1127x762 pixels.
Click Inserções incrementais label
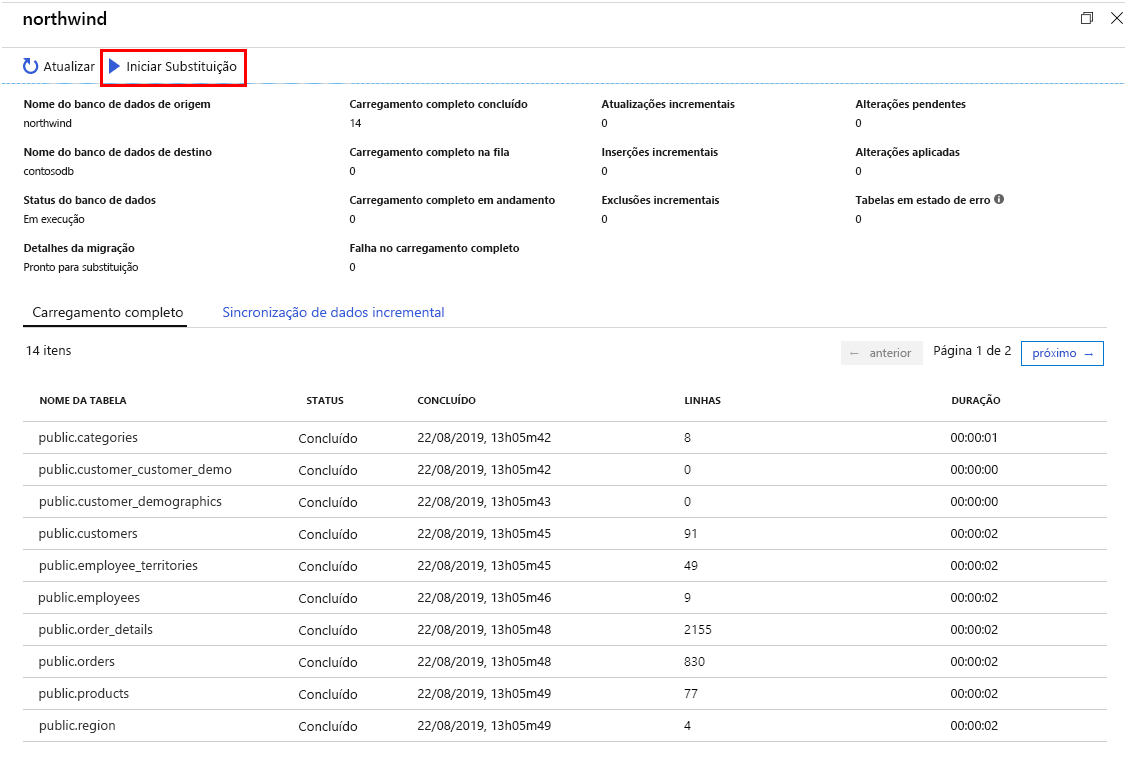(659, 152)
